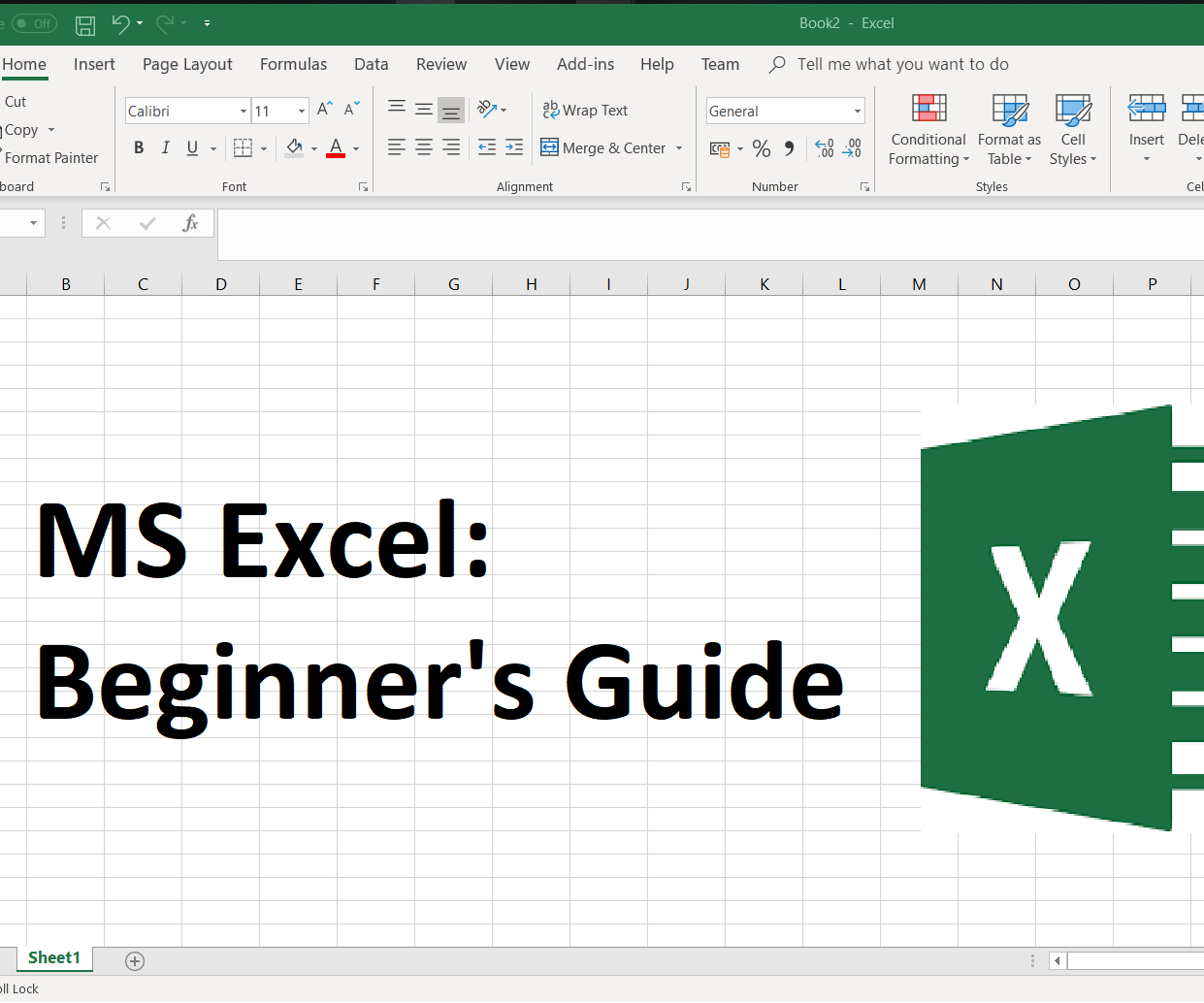Open the Font Color dropdown arrow
This screenshot has width=1204, height=1003.
click(356, 148)
